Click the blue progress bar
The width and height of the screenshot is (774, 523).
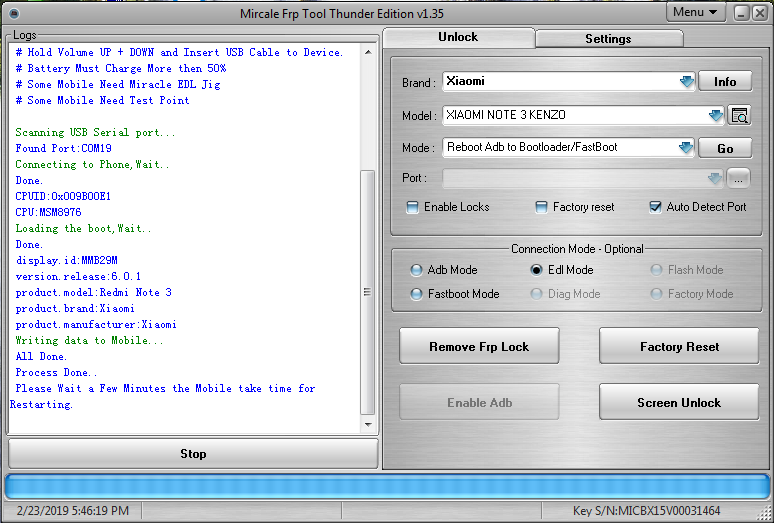(x=387, y=486)
